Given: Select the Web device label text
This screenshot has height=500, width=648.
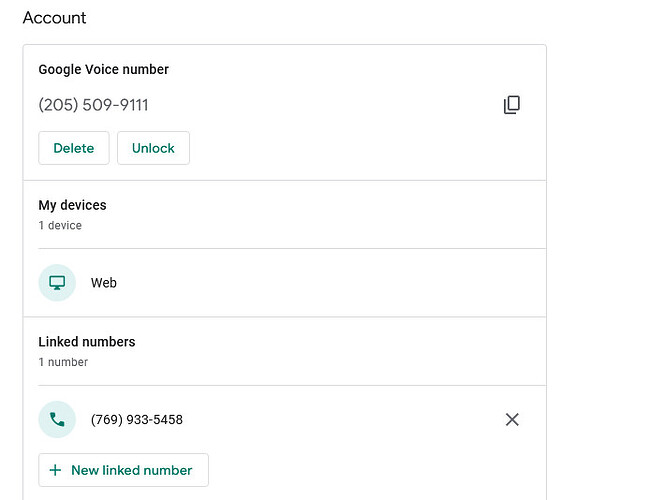Looking at the screenshot, I should [104, 283].
